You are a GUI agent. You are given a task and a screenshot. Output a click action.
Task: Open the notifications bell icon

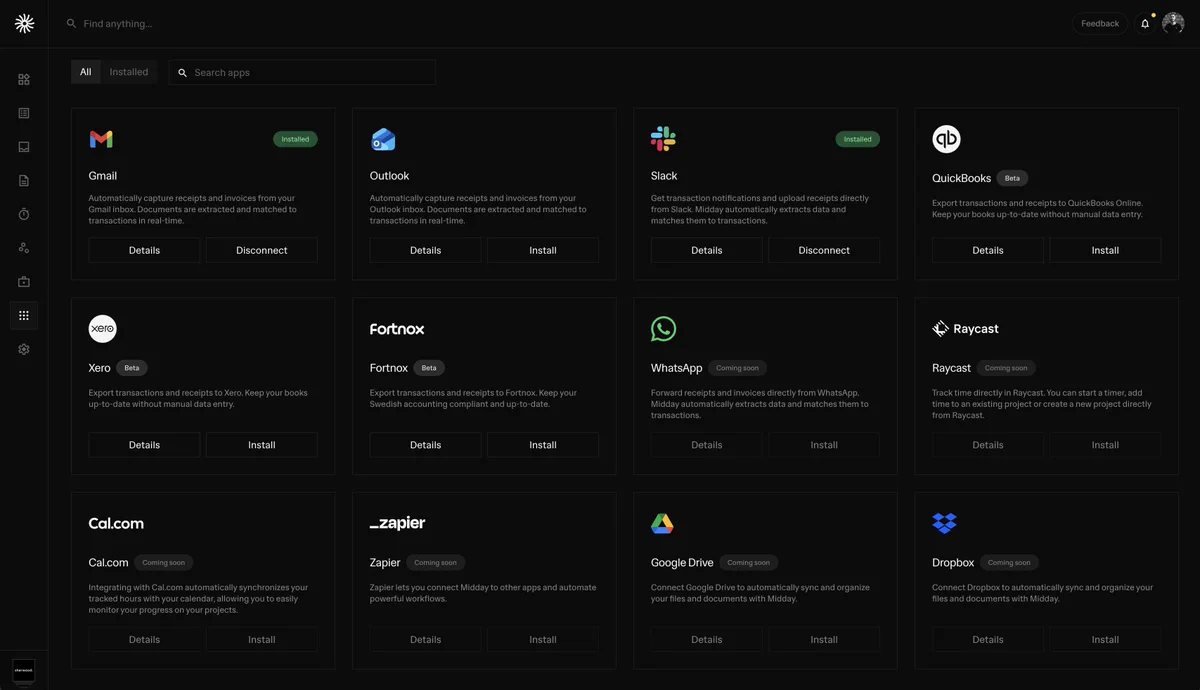click(x=1145, y=24)
